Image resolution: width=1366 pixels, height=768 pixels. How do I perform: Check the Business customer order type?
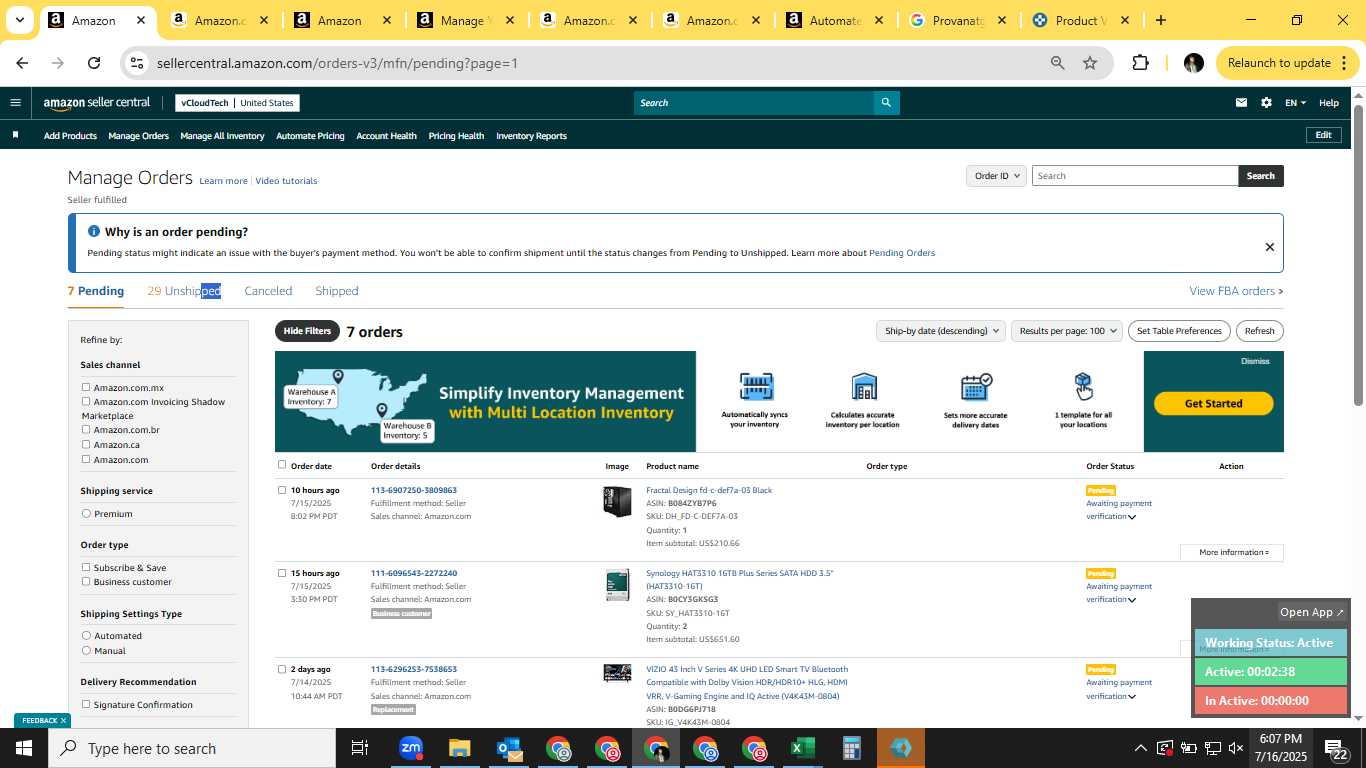86,581
